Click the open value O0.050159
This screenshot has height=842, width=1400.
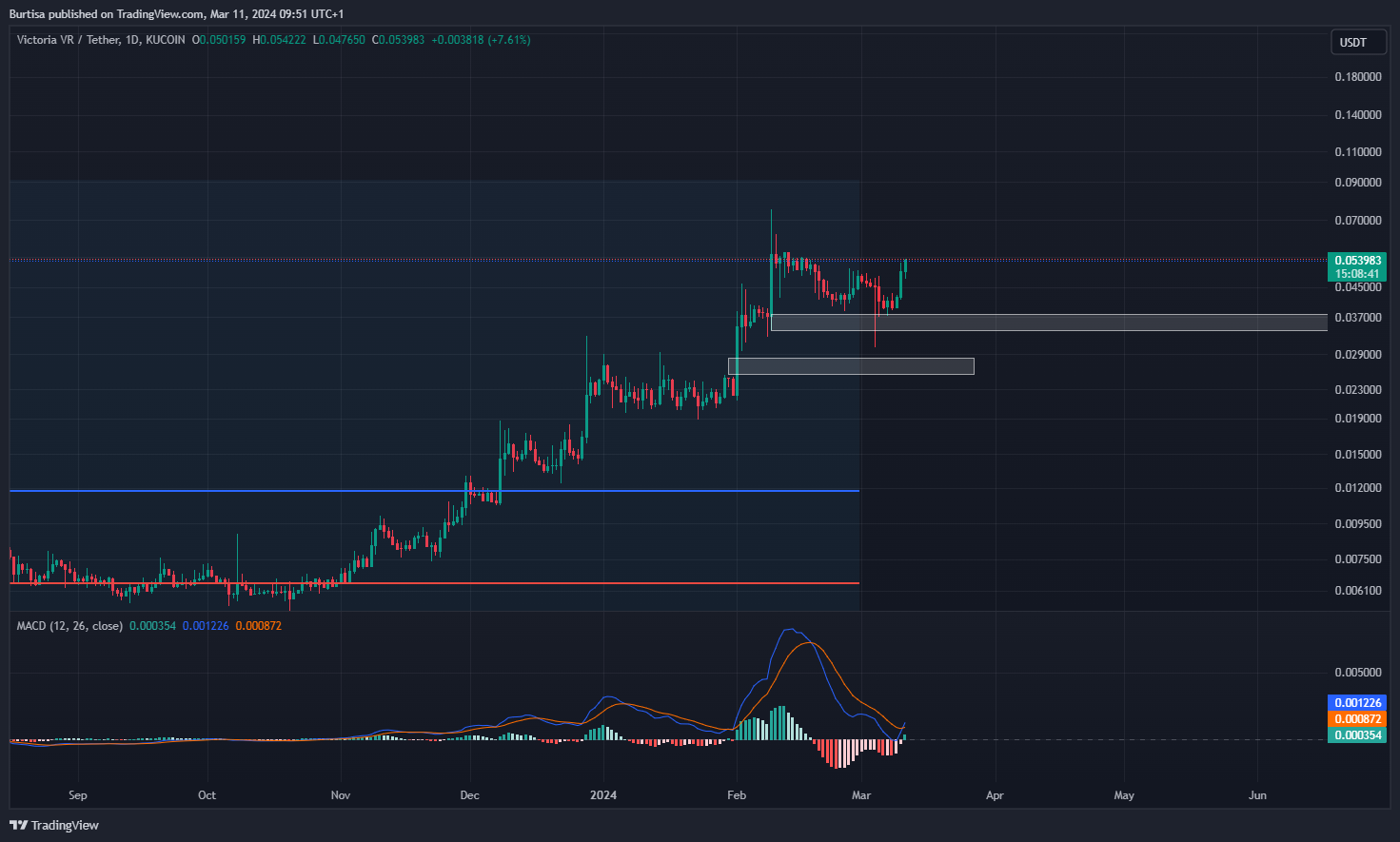pos(219,40)
